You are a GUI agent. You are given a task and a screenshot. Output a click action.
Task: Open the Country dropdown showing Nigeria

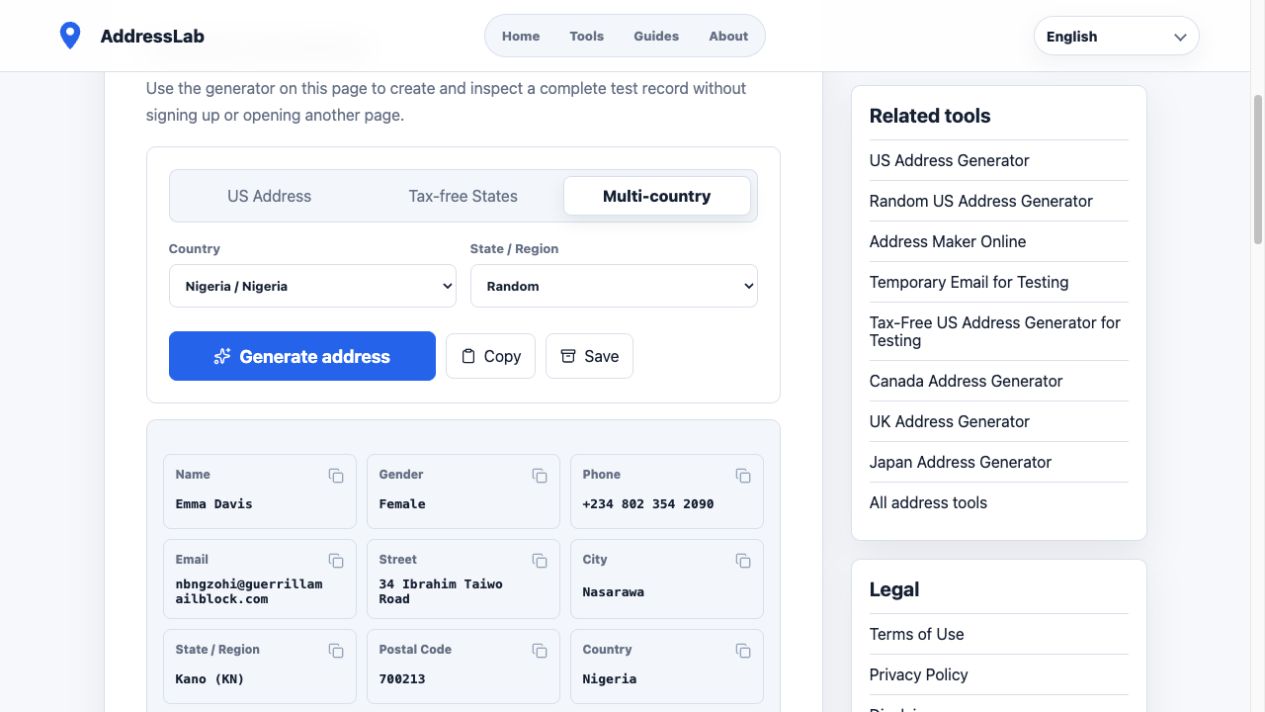[312, 286]
